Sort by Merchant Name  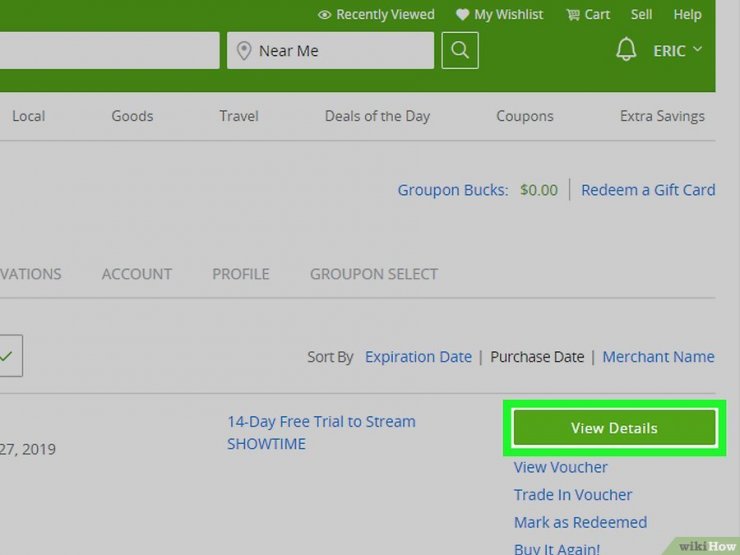click(658, 357)
